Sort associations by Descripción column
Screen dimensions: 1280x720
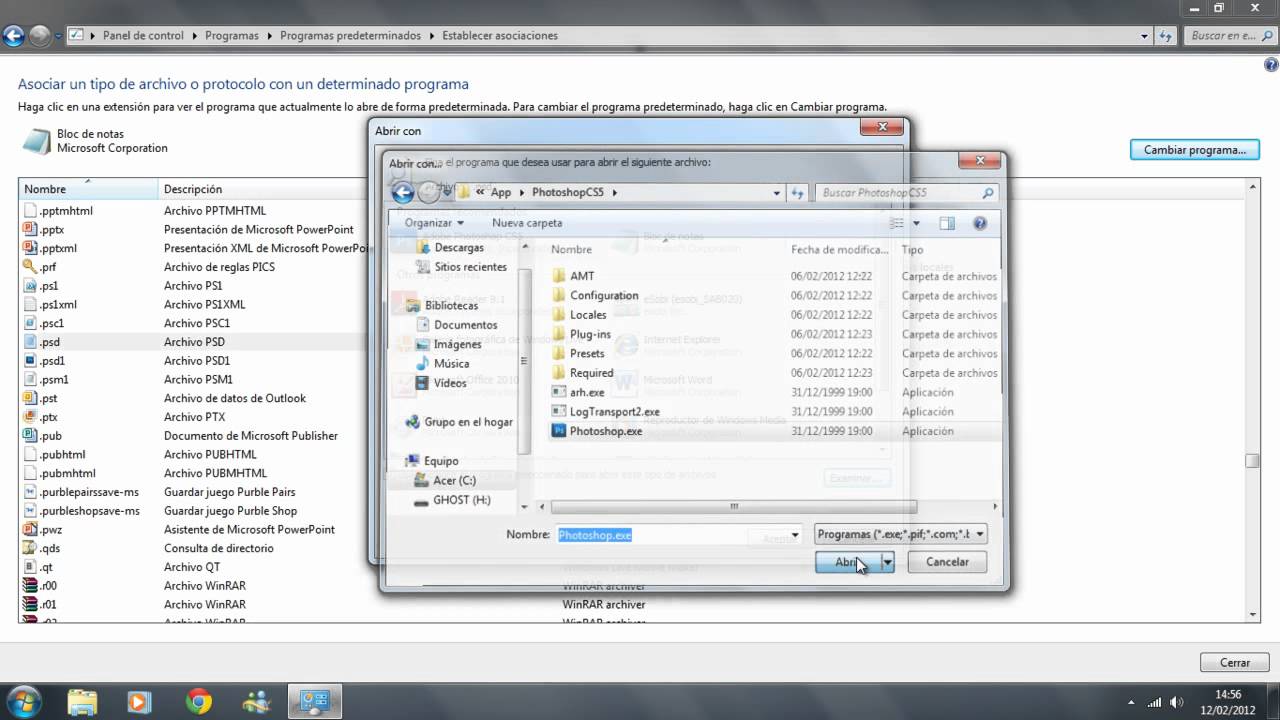pyautogui.click(x=263, y=189)
